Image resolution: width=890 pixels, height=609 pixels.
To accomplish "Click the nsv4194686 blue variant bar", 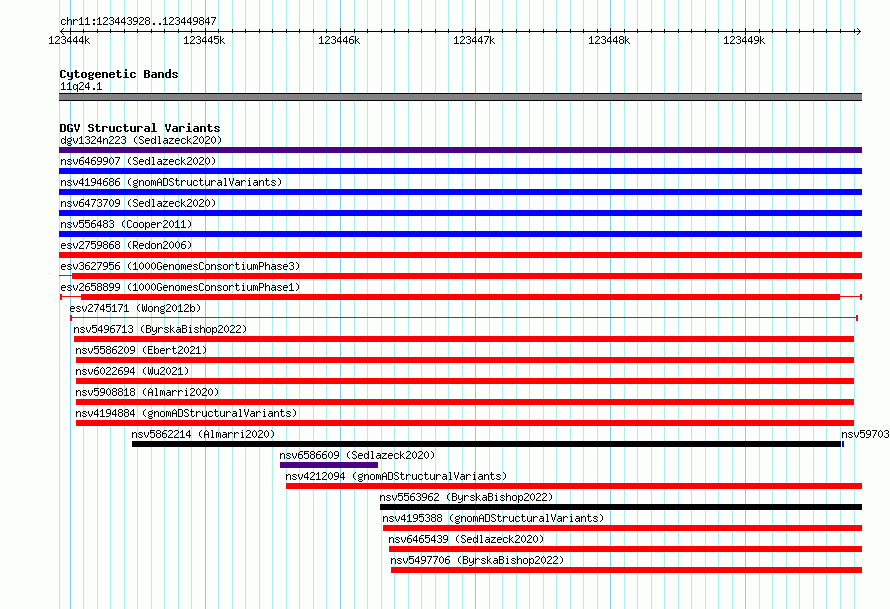I will (x=460, y=192).
